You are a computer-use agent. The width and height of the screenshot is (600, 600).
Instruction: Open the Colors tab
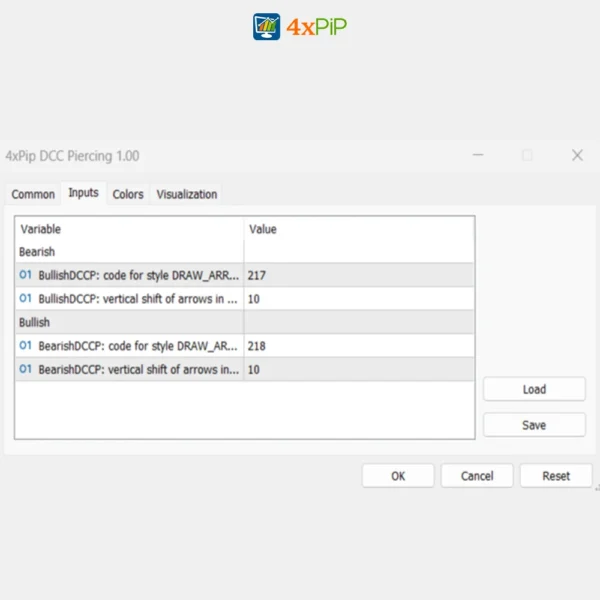click(x=128, y=194)
